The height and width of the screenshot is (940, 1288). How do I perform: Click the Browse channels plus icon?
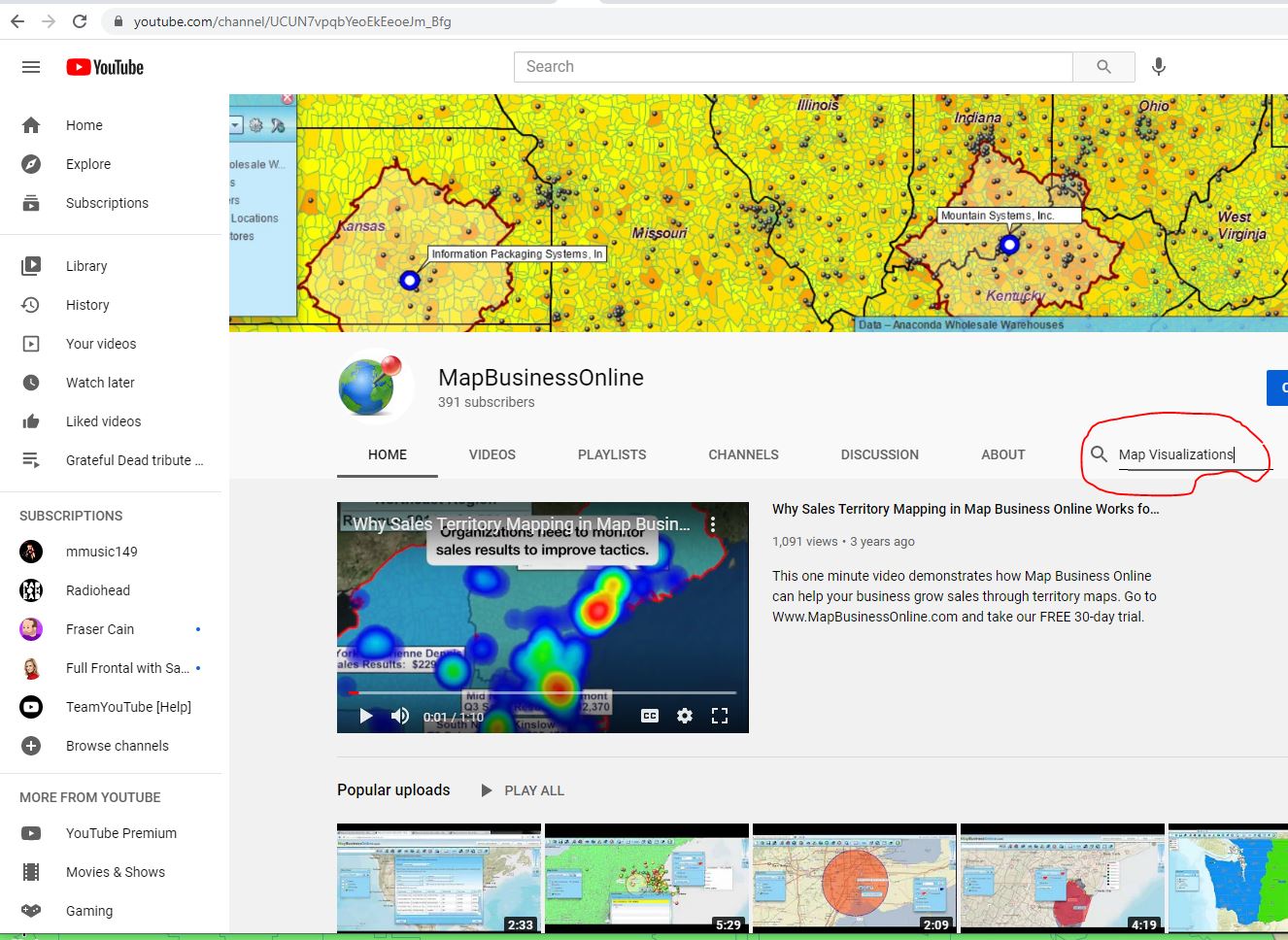tap(31, 746)
